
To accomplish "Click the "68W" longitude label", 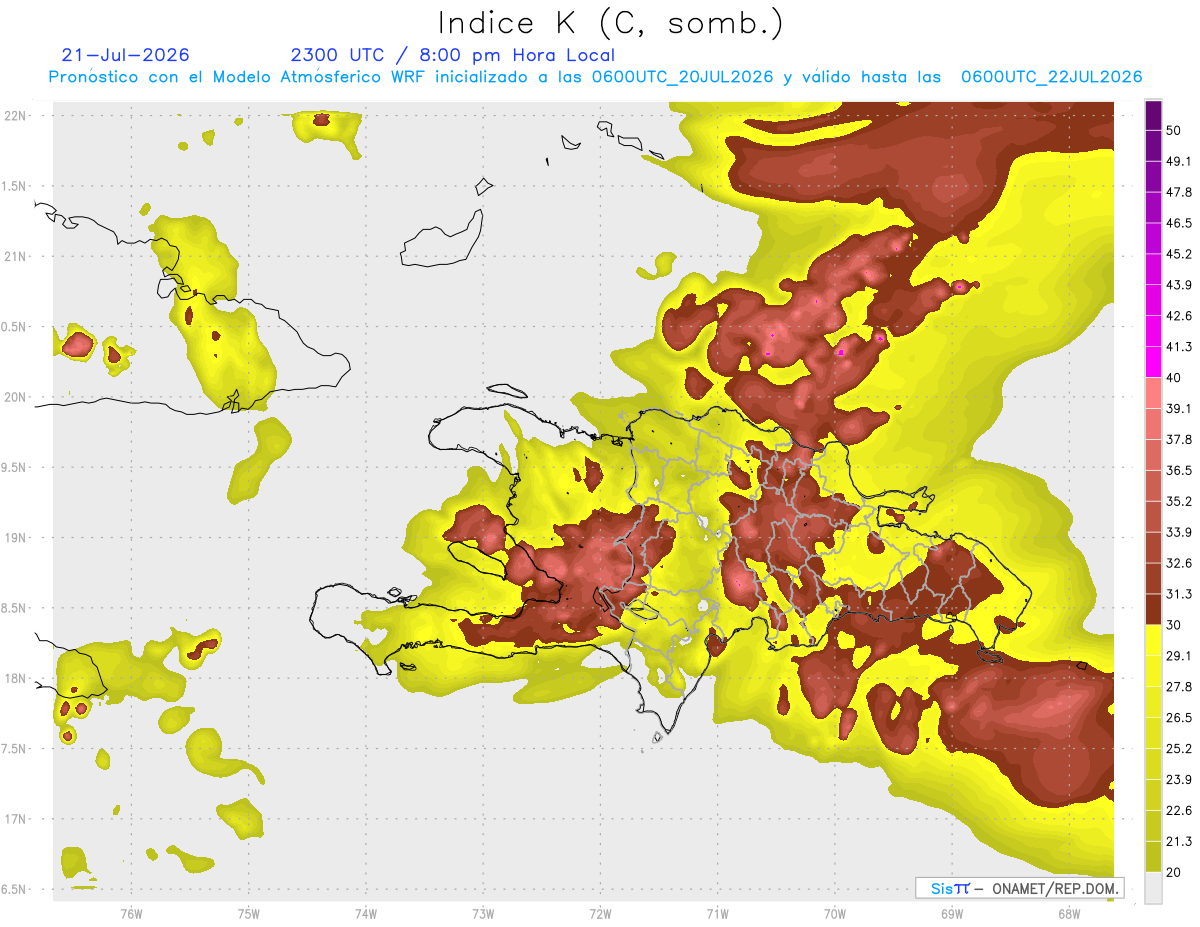I will tap(1069, 912).
